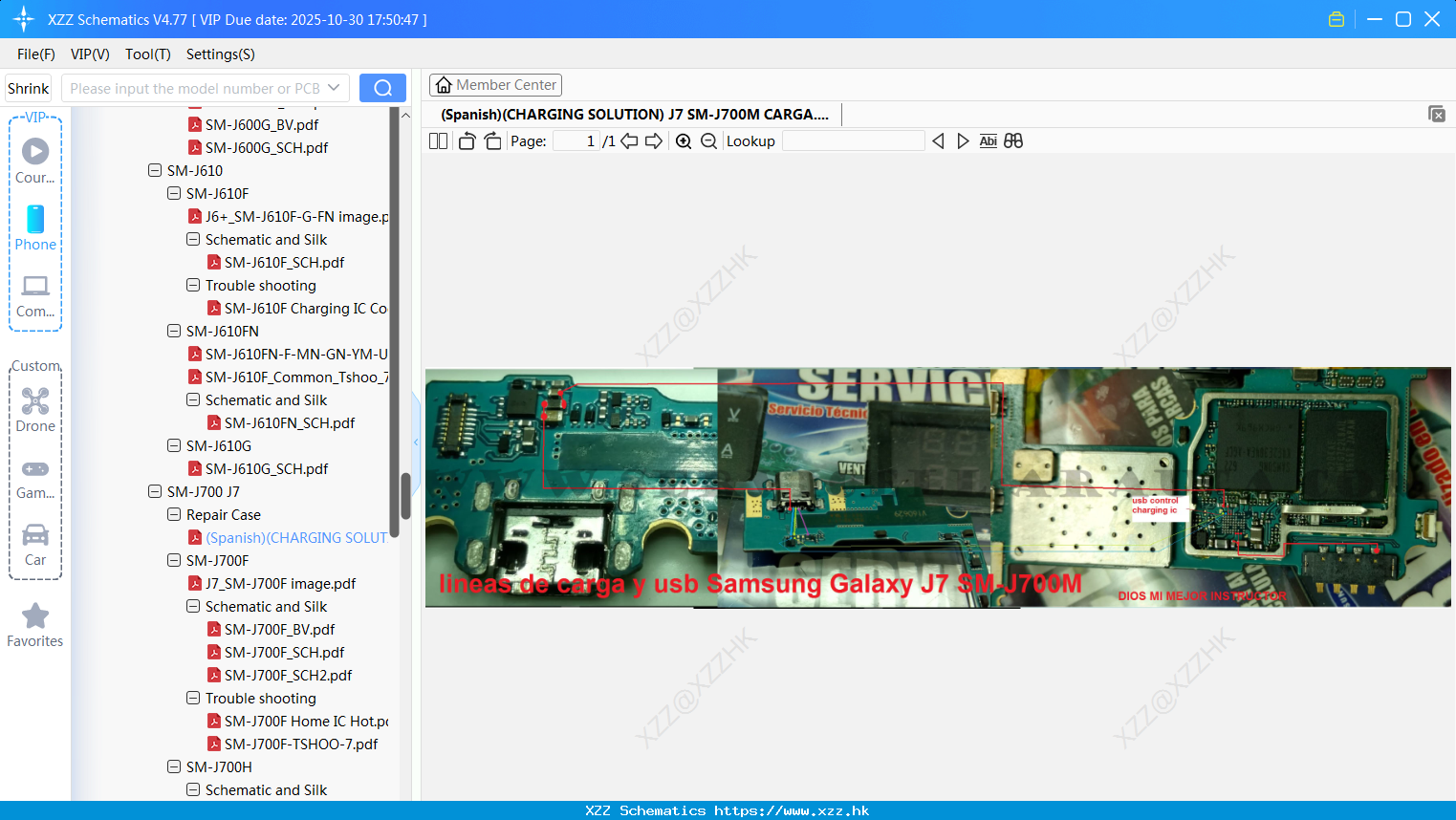Open the VIP(V) menu
1456x820 pixels.
click(x=90, y=54)
